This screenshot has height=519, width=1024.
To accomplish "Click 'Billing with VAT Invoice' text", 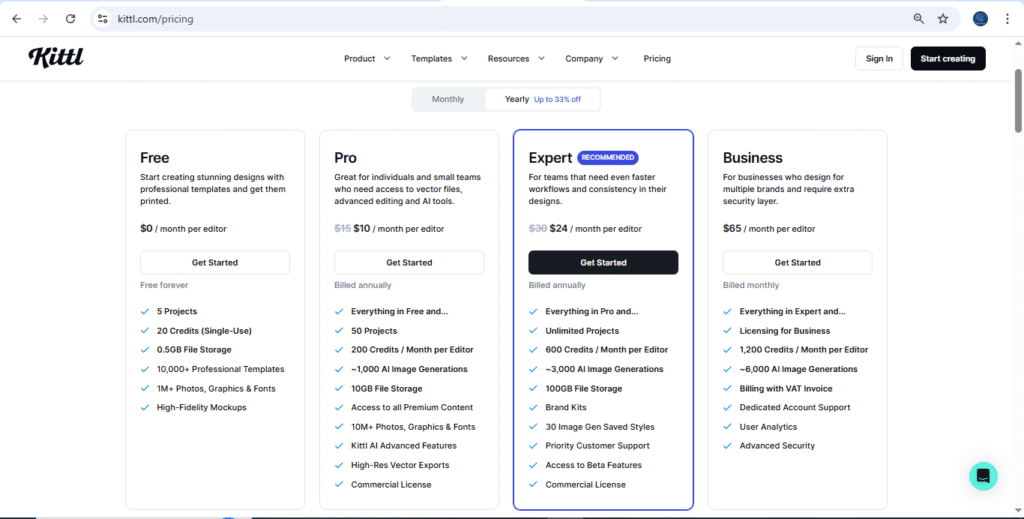I will pyautogui.click(x=786, y=388).
